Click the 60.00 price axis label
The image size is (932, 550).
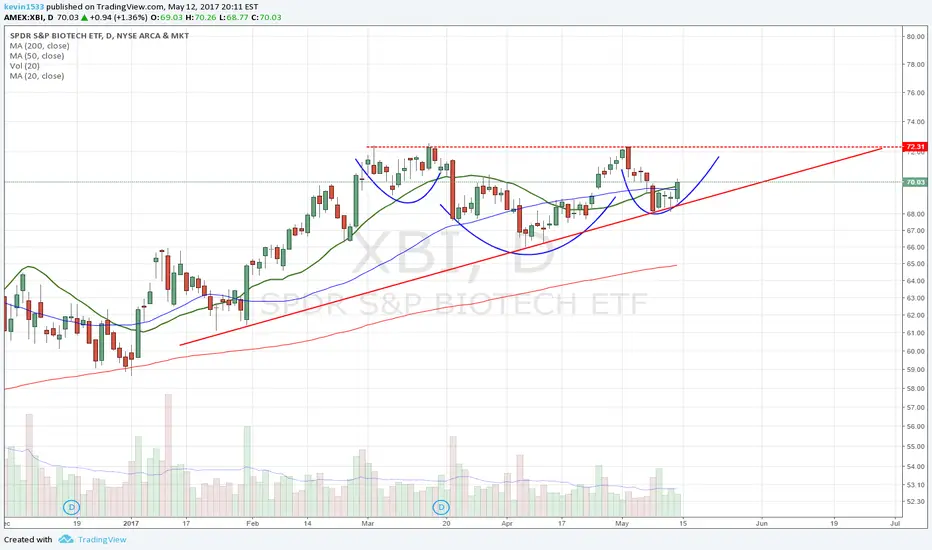(x=915, y=351)
